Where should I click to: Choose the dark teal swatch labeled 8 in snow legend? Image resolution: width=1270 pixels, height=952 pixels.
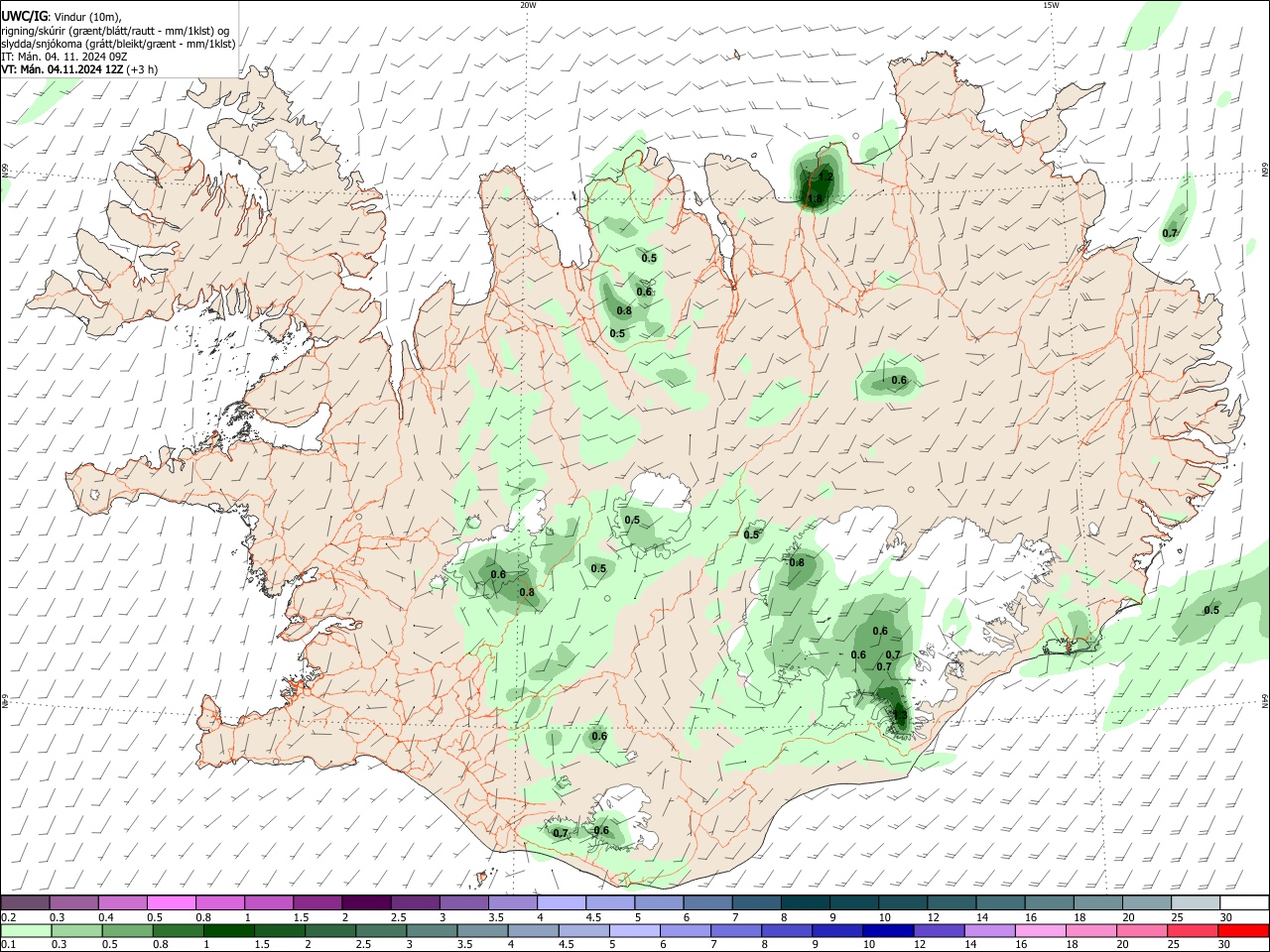(805, 903)
